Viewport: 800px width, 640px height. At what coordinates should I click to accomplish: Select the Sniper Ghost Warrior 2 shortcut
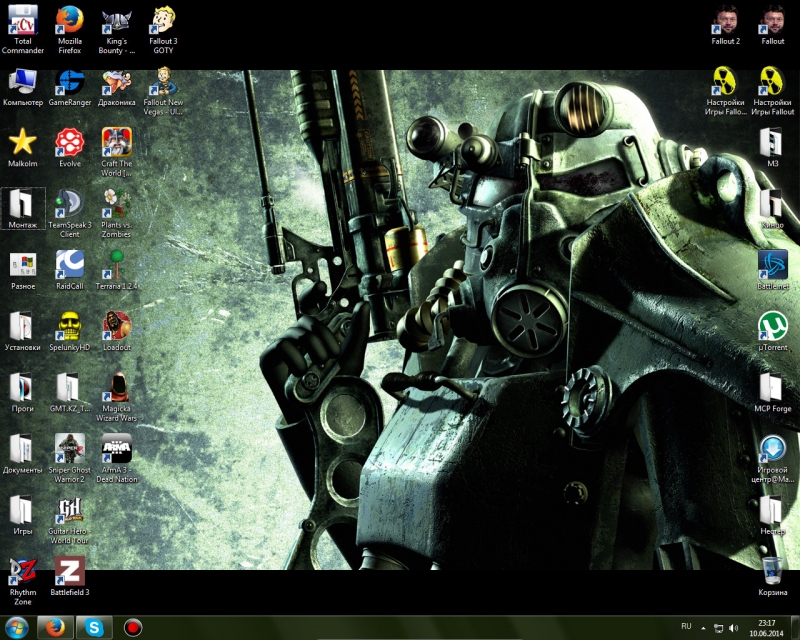tap(70, 458)
